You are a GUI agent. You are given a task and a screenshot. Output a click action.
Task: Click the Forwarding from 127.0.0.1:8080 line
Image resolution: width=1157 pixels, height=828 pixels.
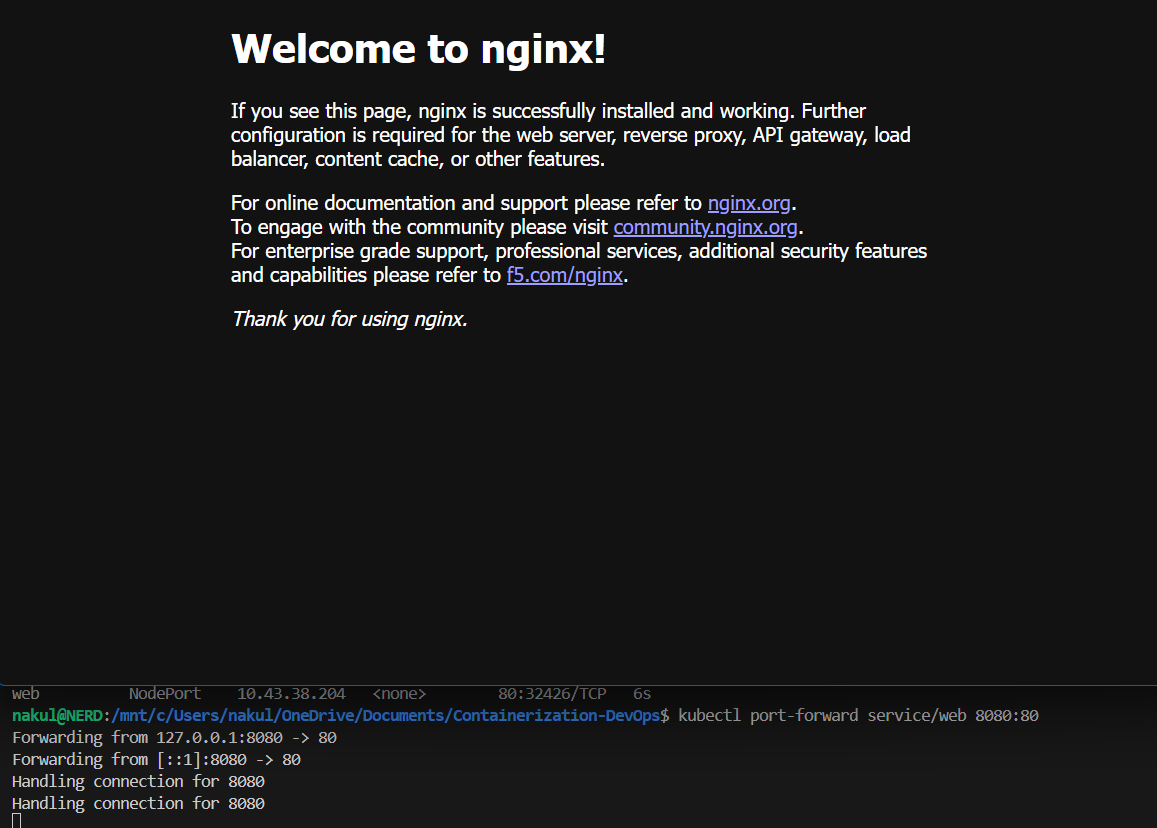173,737
